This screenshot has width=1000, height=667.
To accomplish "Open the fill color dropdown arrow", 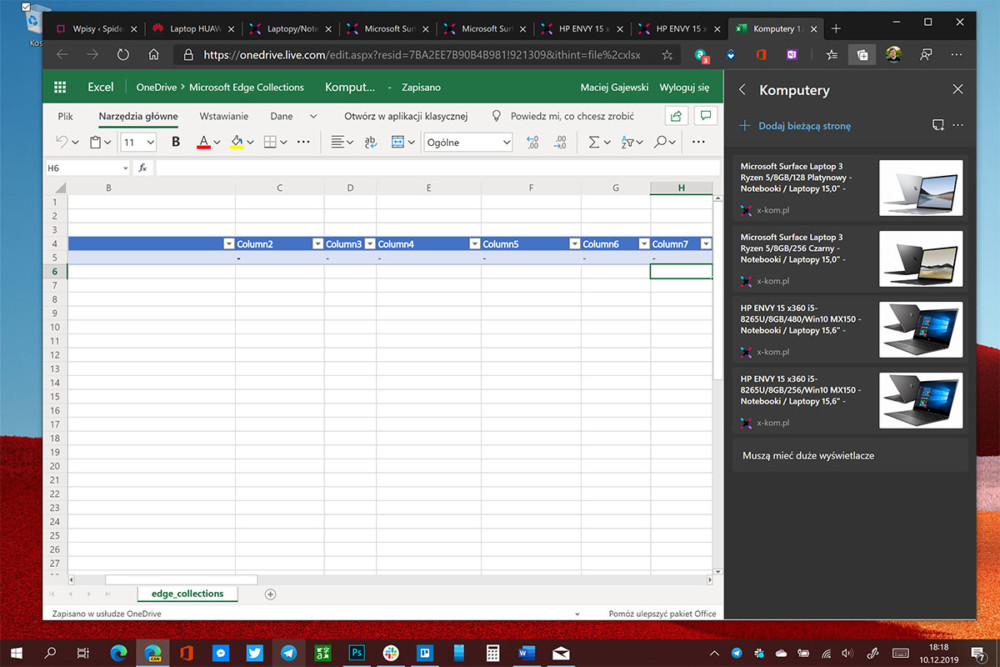I will [251, 142].
